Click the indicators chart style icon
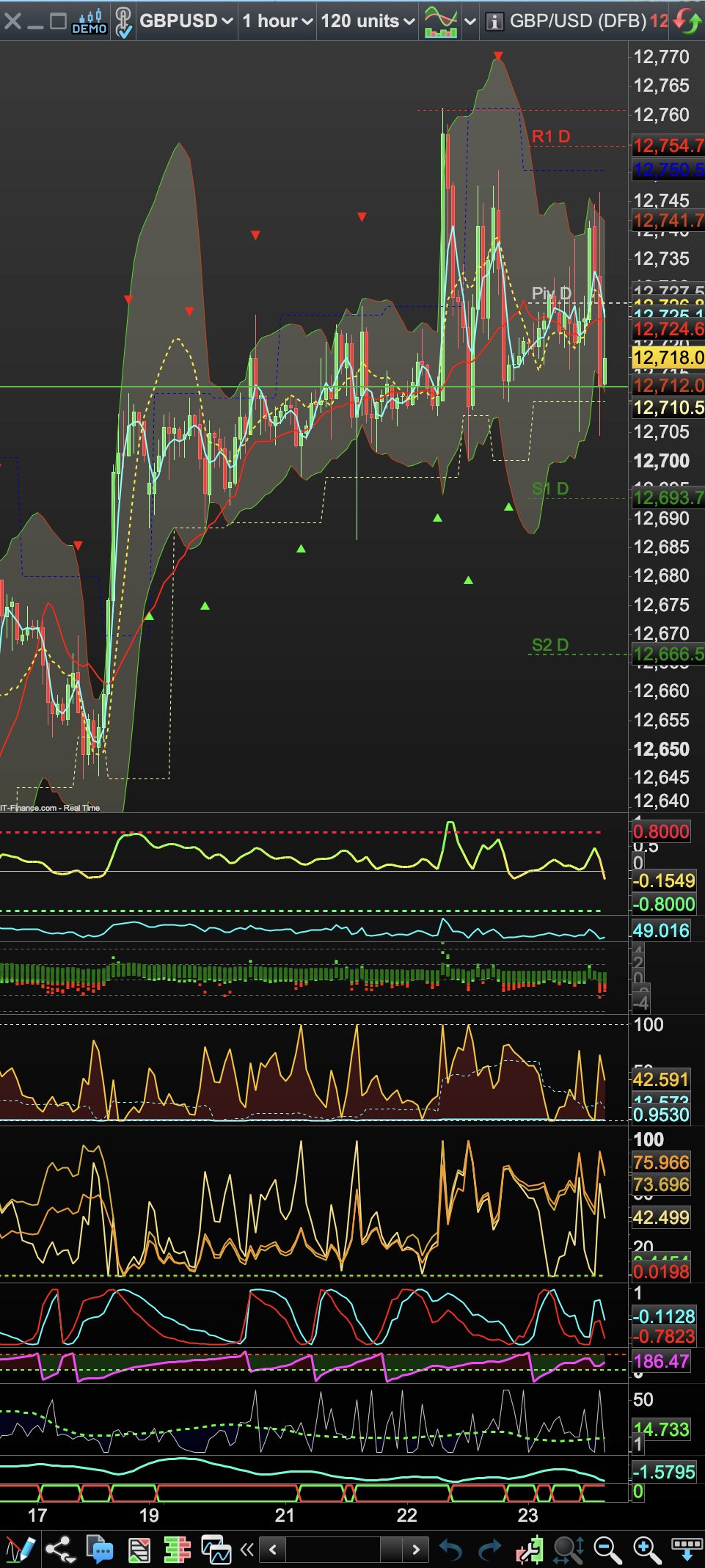 [441, 22]
